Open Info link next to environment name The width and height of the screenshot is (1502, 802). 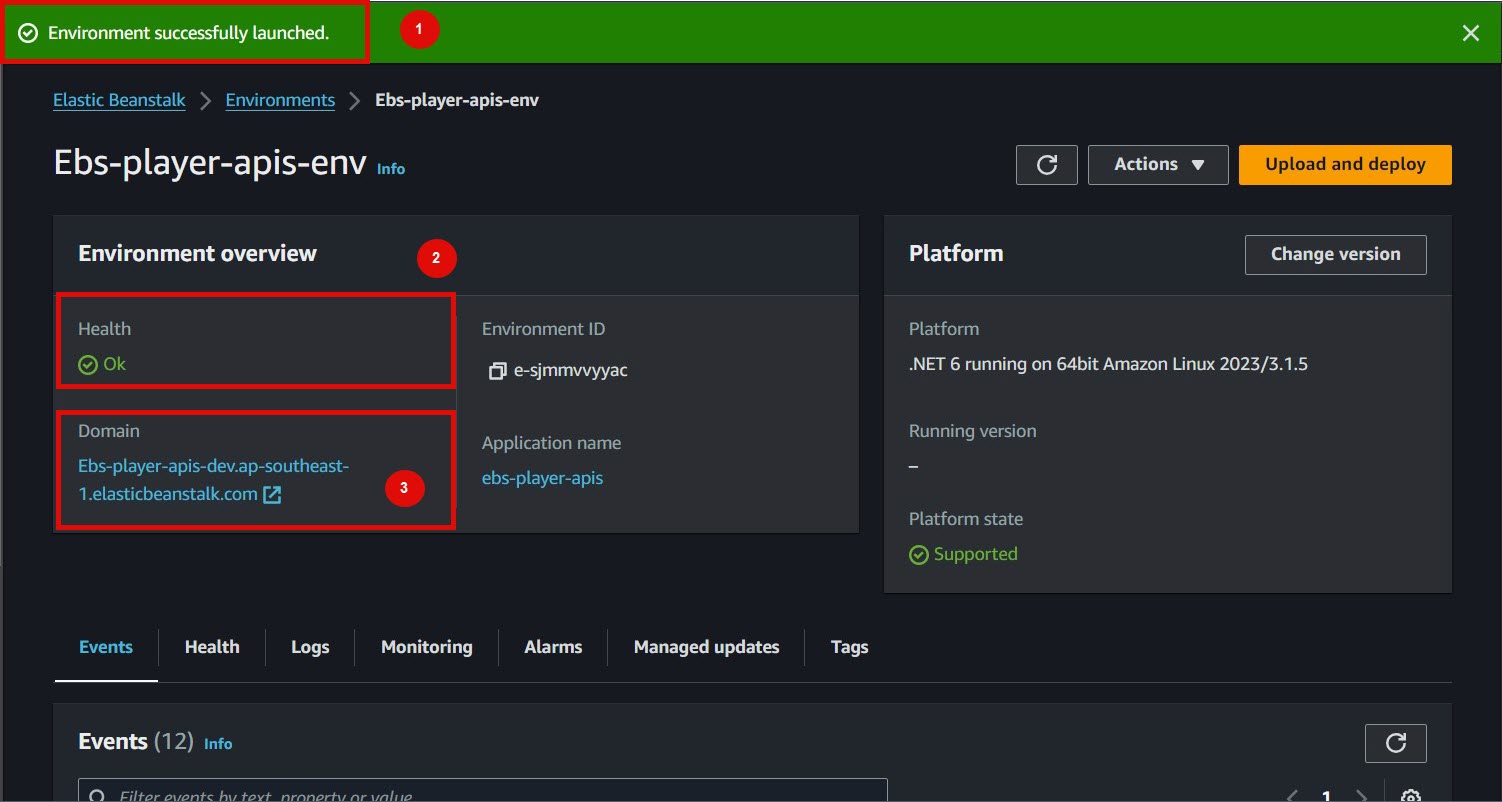pos(391,169)
